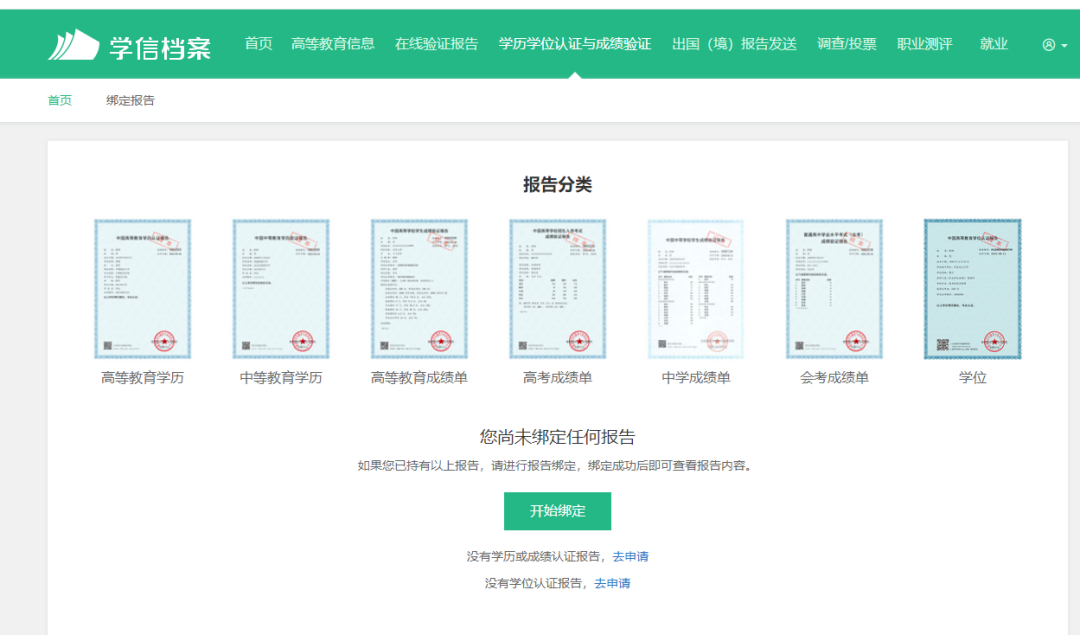Select 学历学位认证与成绩验证 menu
This screenshot has width=1080, height=635.
(x=575, y=44)
